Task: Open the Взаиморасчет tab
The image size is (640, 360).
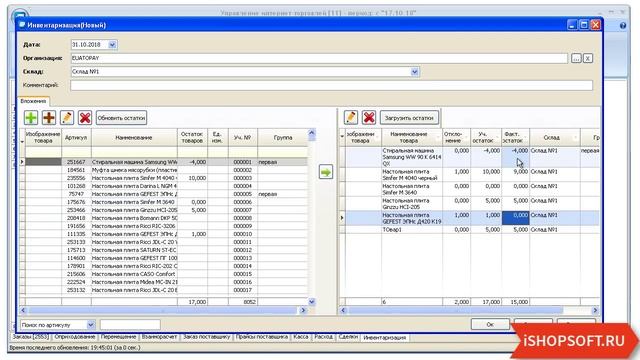Action: 160,337
